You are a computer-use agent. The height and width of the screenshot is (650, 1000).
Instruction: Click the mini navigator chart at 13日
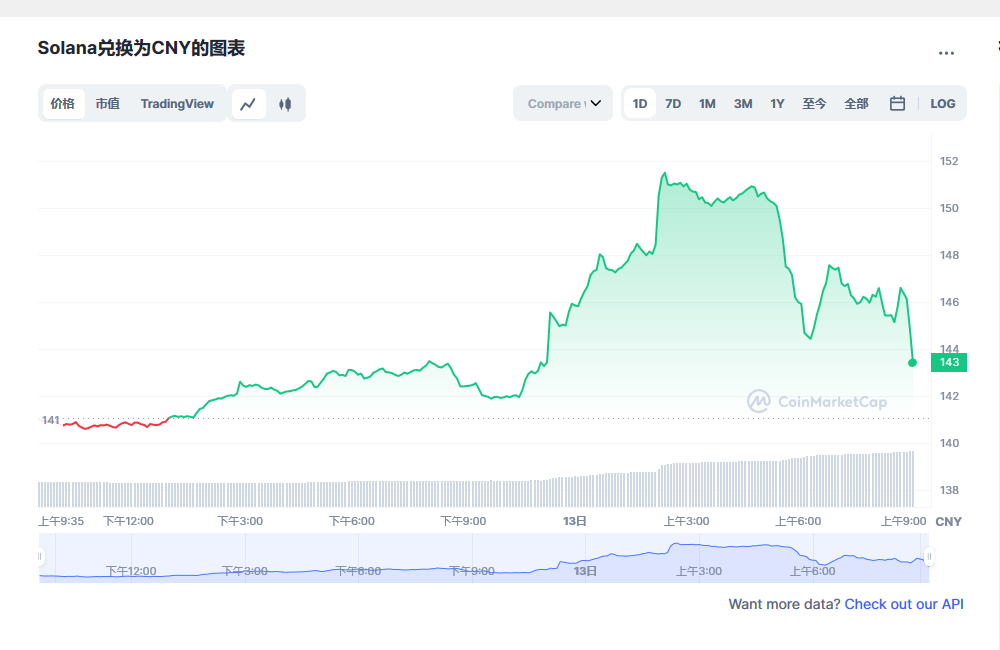tap(585, 571)
